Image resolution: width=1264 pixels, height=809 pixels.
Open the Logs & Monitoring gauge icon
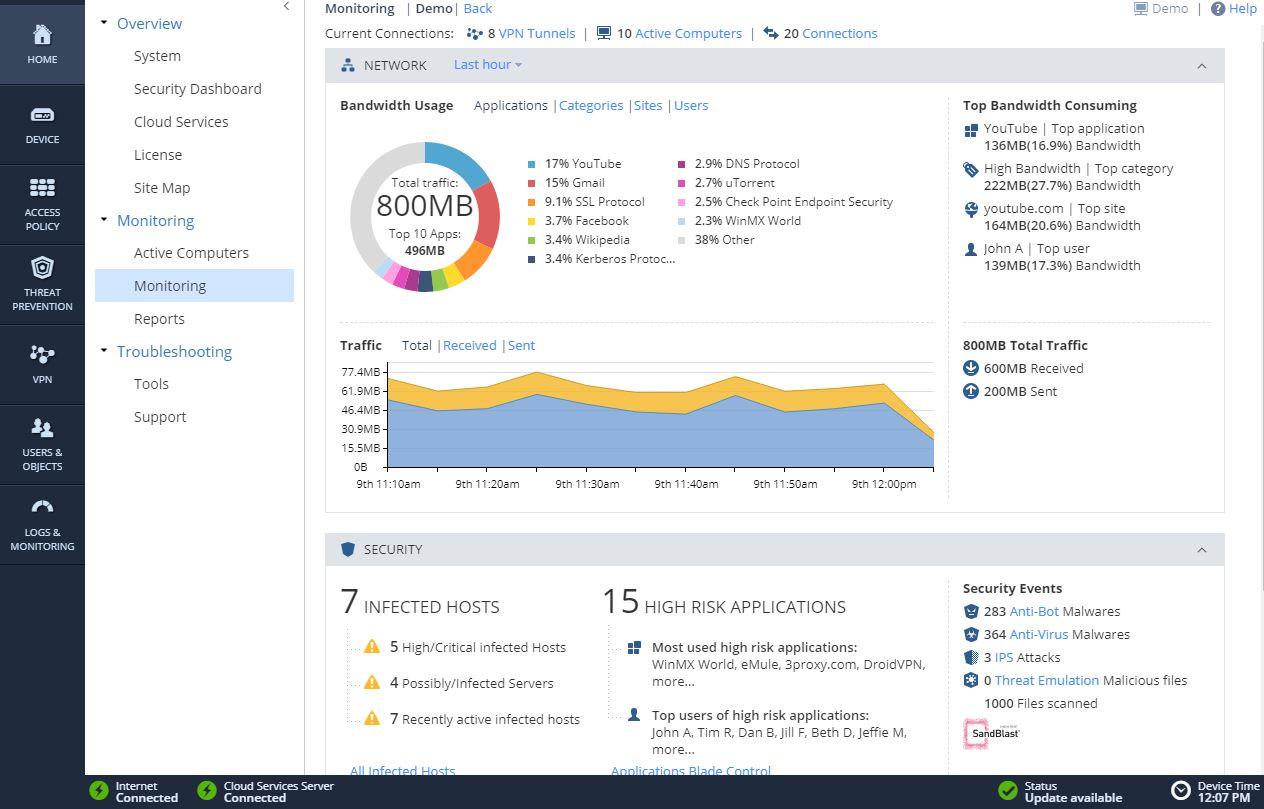pos(42,508)
